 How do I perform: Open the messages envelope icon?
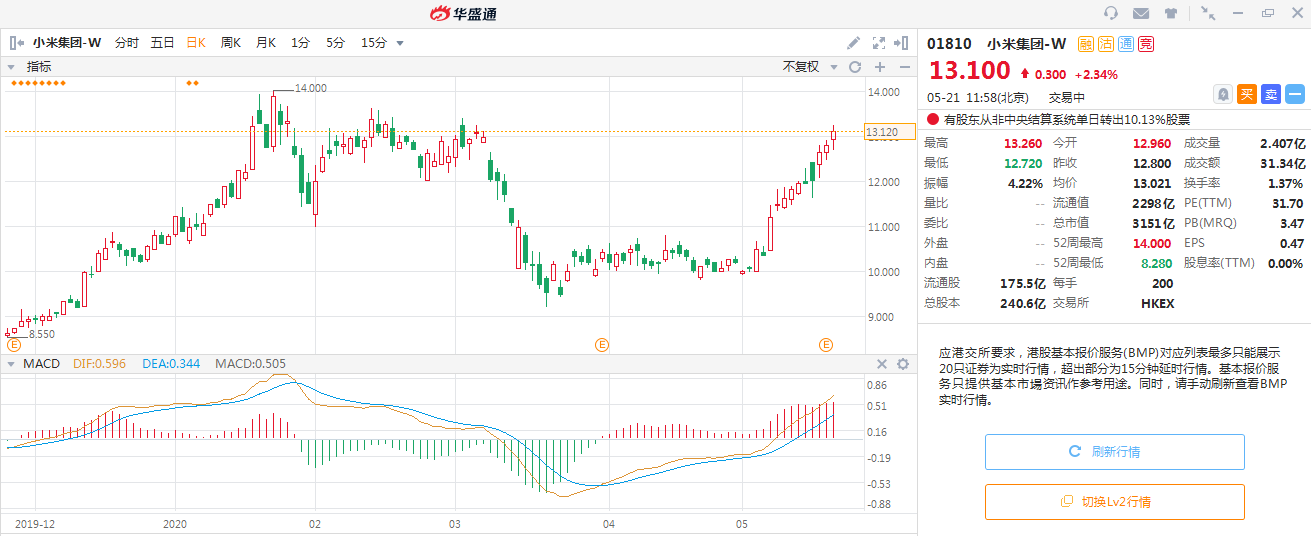1141,13
